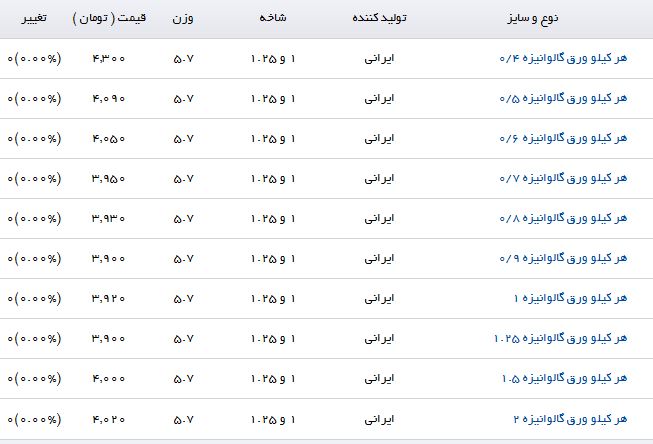Viewport: 653px width, 444px height.
Task: Click change ۰(۰.۰۰%) in the گالوانیزه ۰/۴ row
Action: tap(34, 59)
